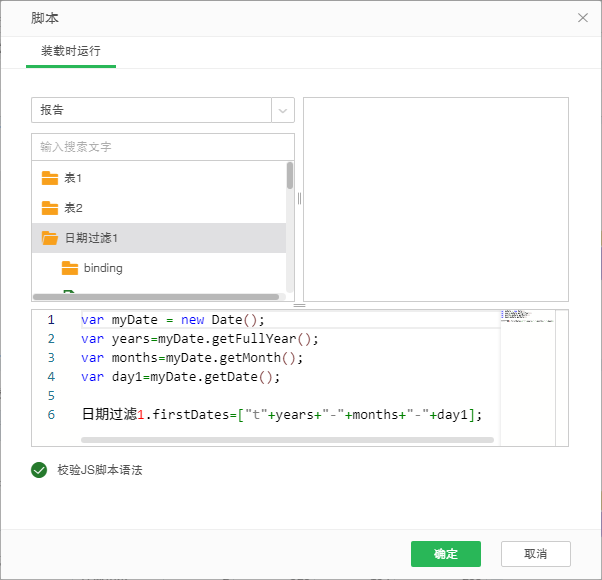Click the open folder icon of 日期过滤1

50,238
